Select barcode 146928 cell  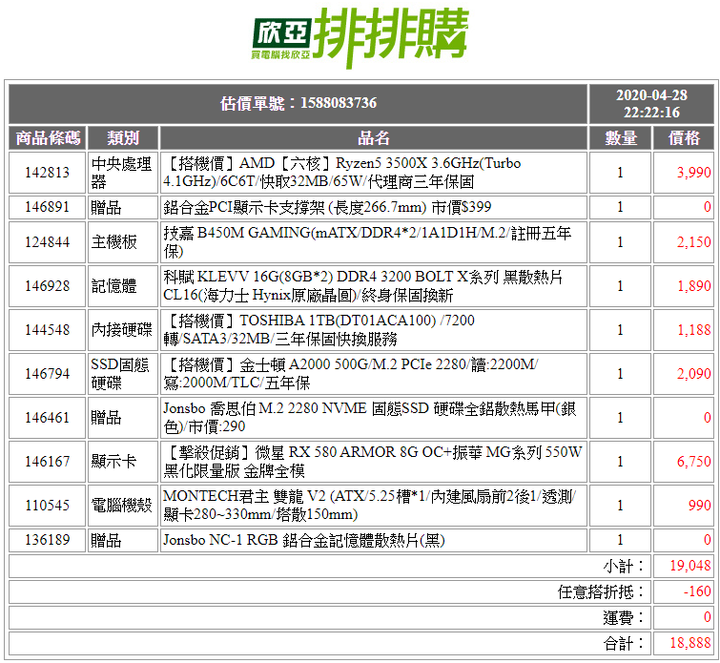click(x=48, y=286)
